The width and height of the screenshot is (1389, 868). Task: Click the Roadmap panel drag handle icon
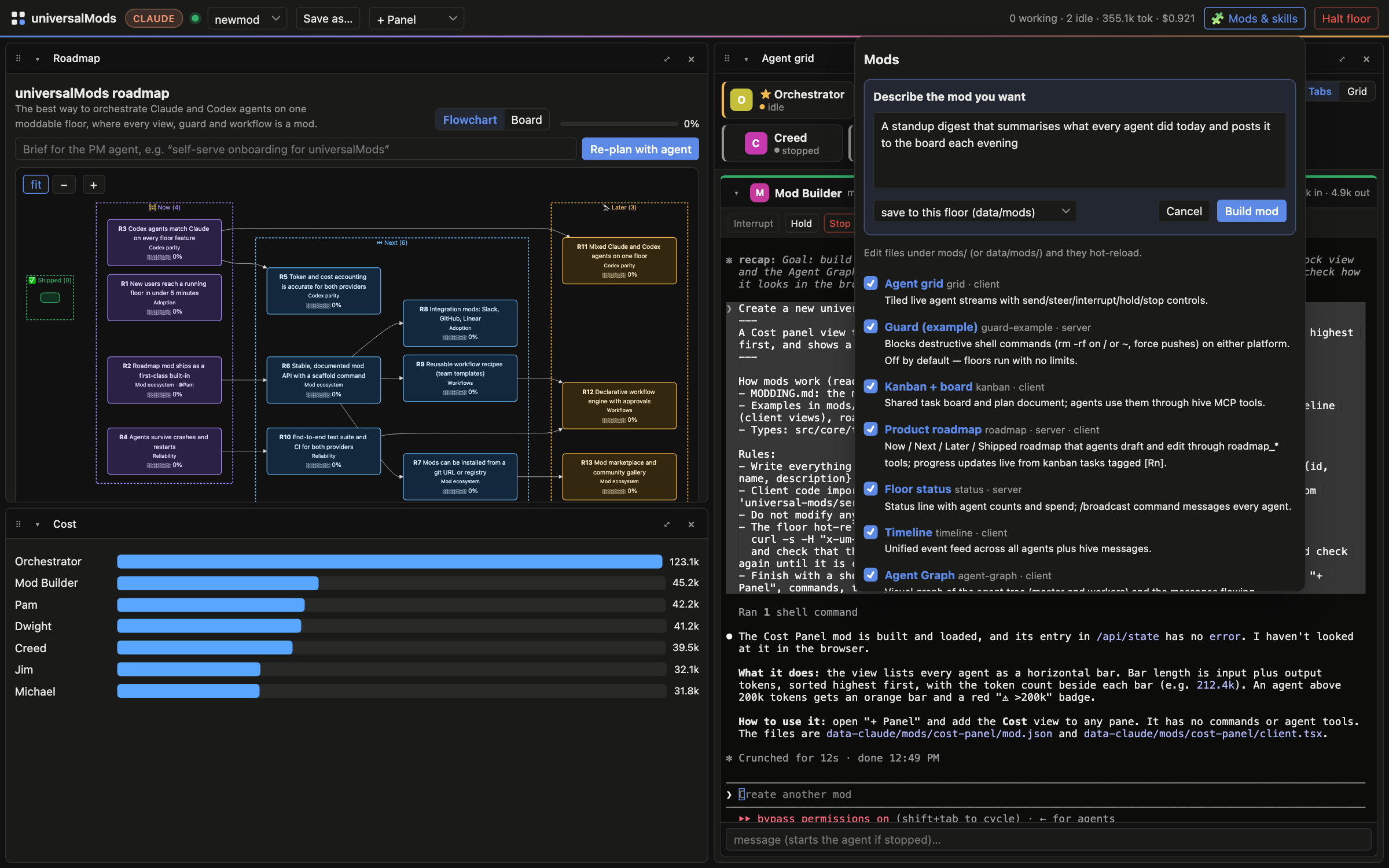[19, 58]
